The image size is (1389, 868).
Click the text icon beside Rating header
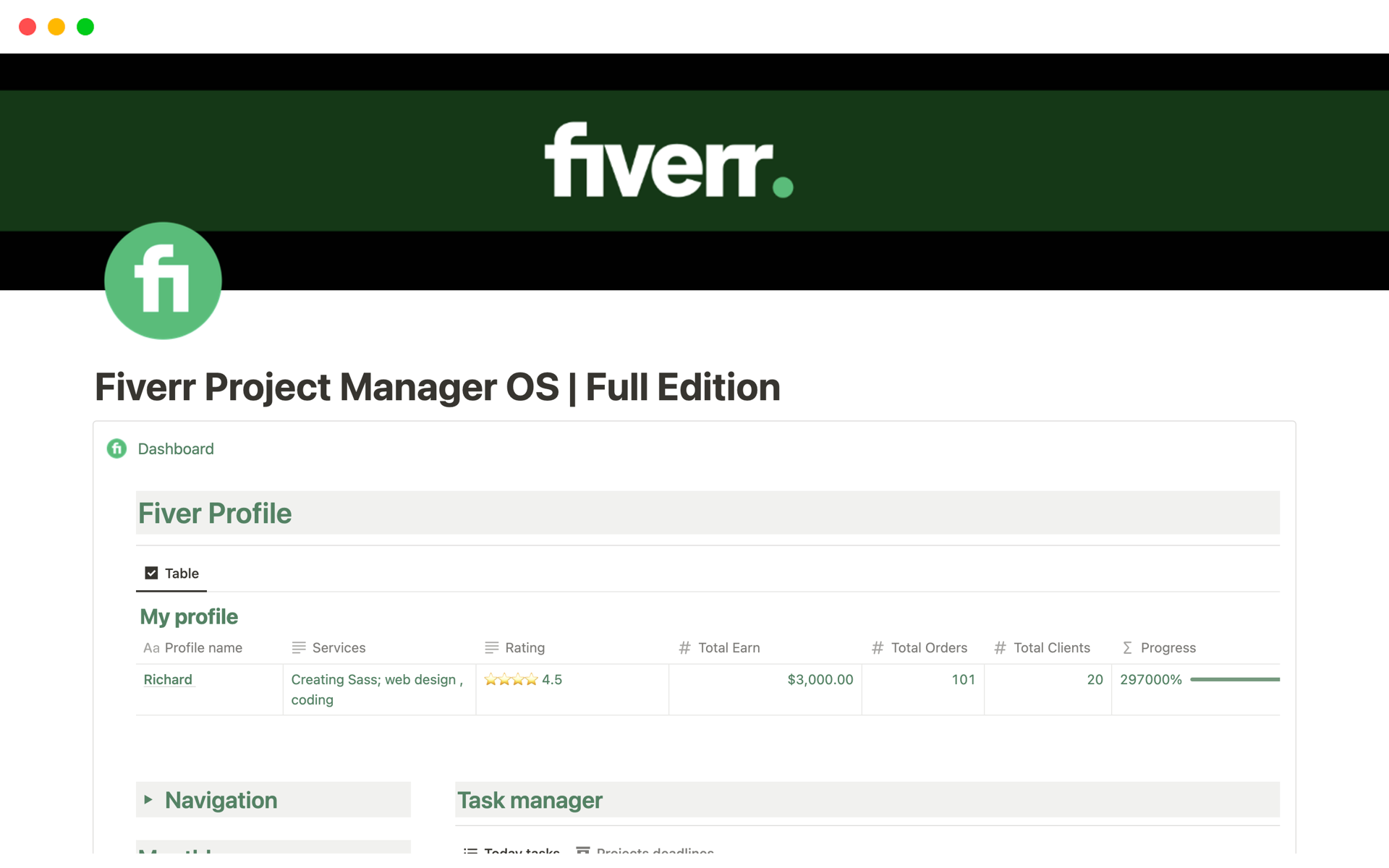click(x=492, y=647)
